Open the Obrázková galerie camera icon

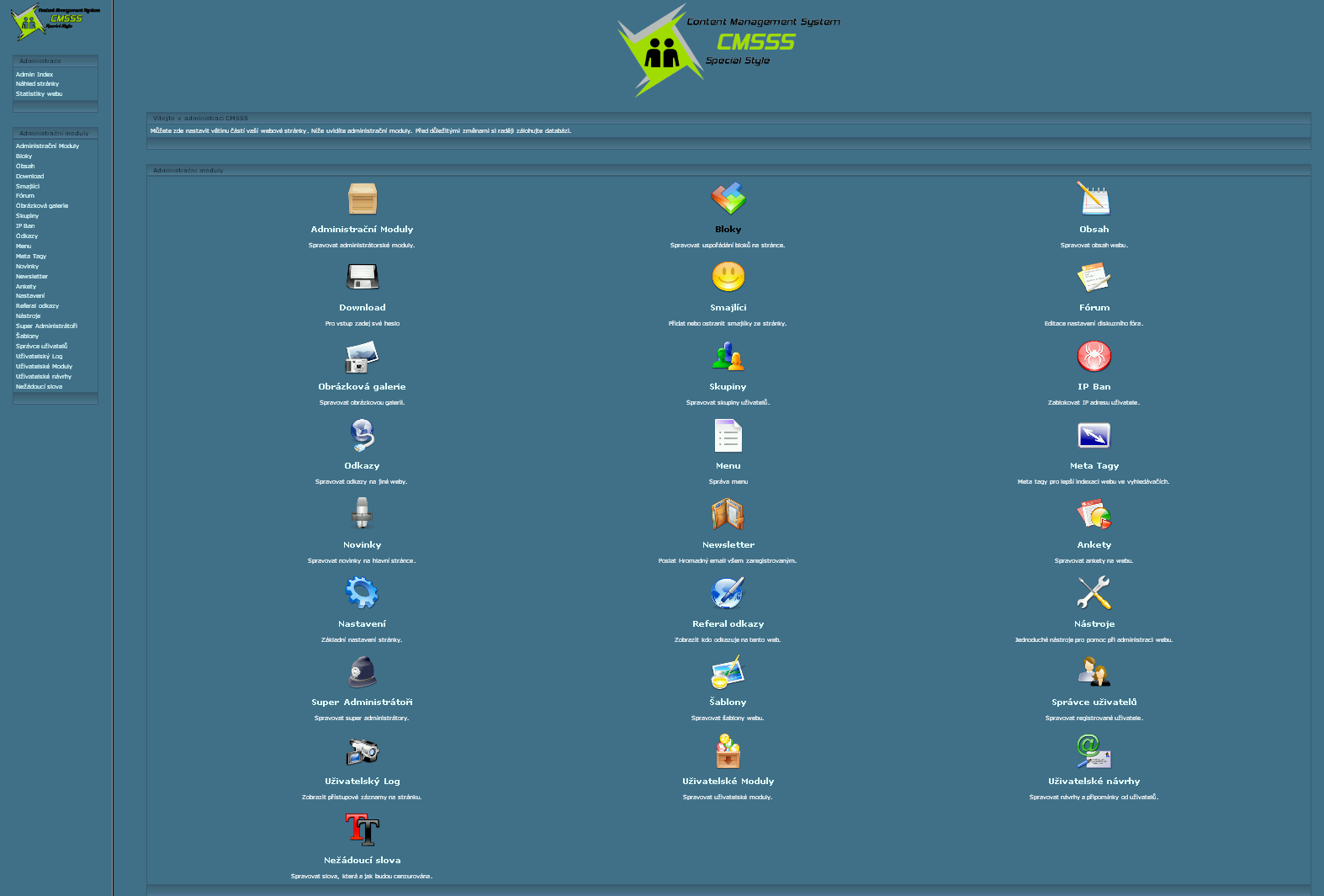363,356
